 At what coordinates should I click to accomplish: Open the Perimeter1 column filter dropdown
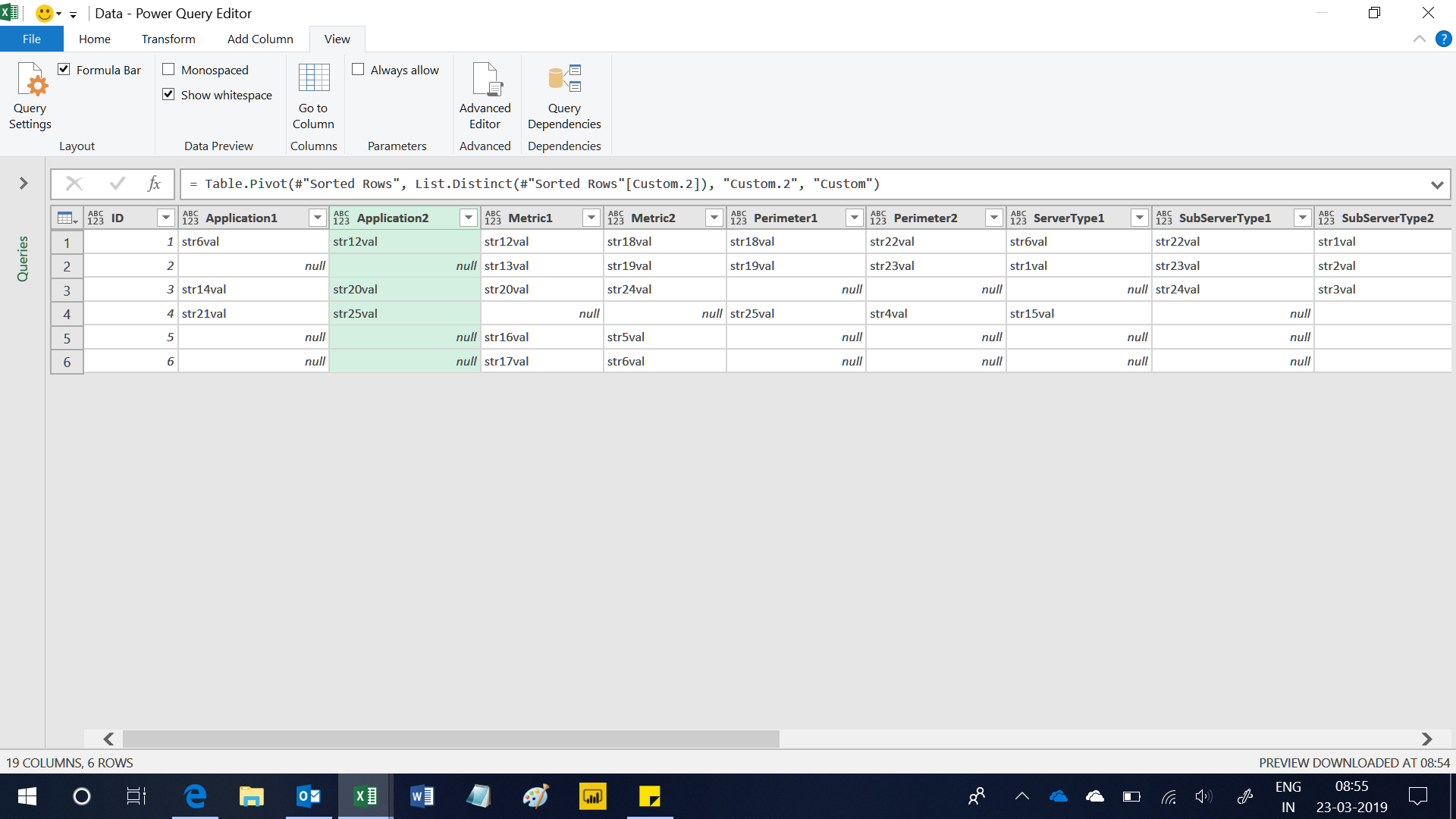(x=855, y=218)
